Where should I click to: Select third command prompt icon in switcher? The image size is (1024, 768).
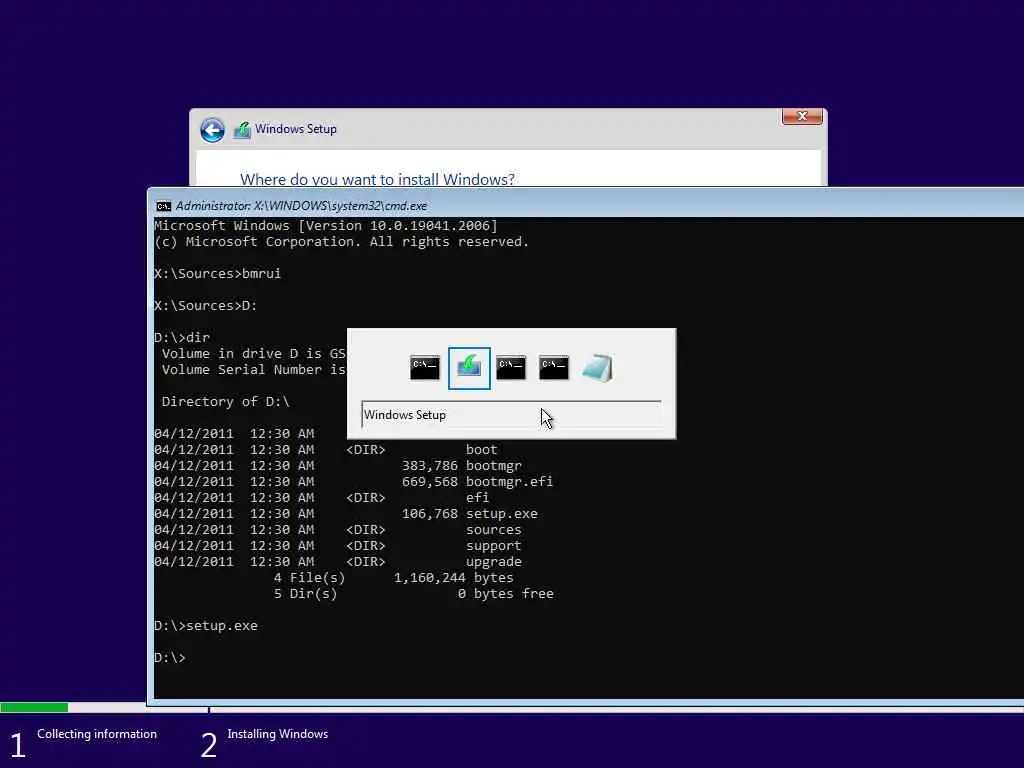pos(511,368)
